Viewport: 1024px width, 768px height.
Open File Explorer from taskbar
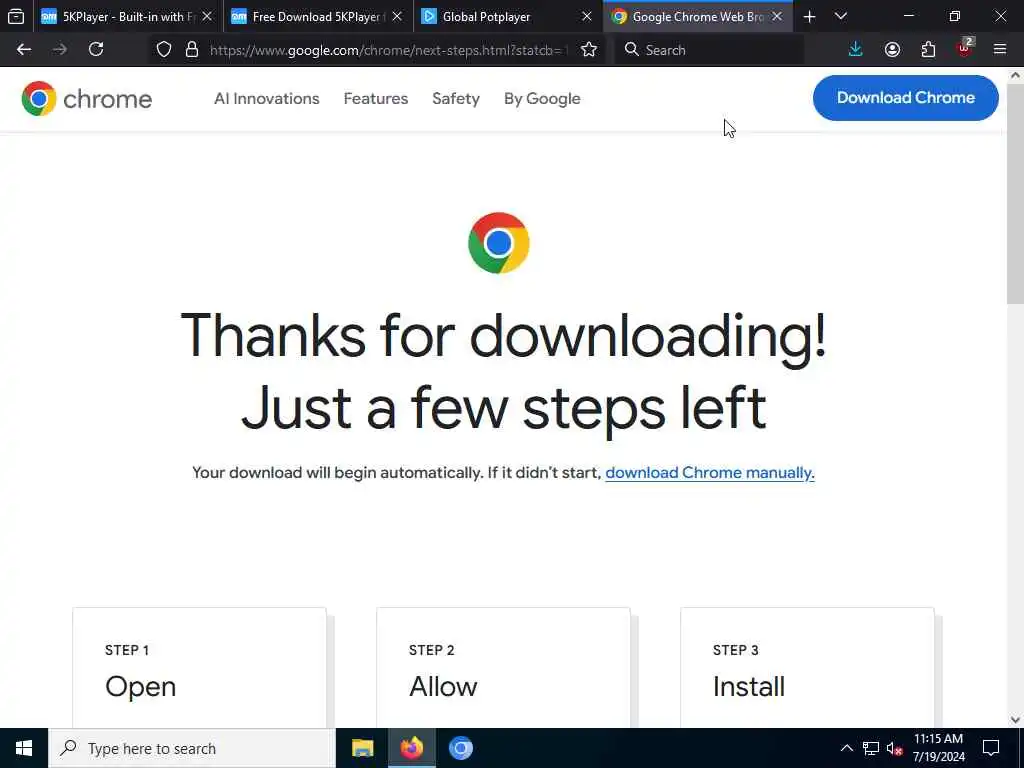pyautogui.click(x=362, y=748)
